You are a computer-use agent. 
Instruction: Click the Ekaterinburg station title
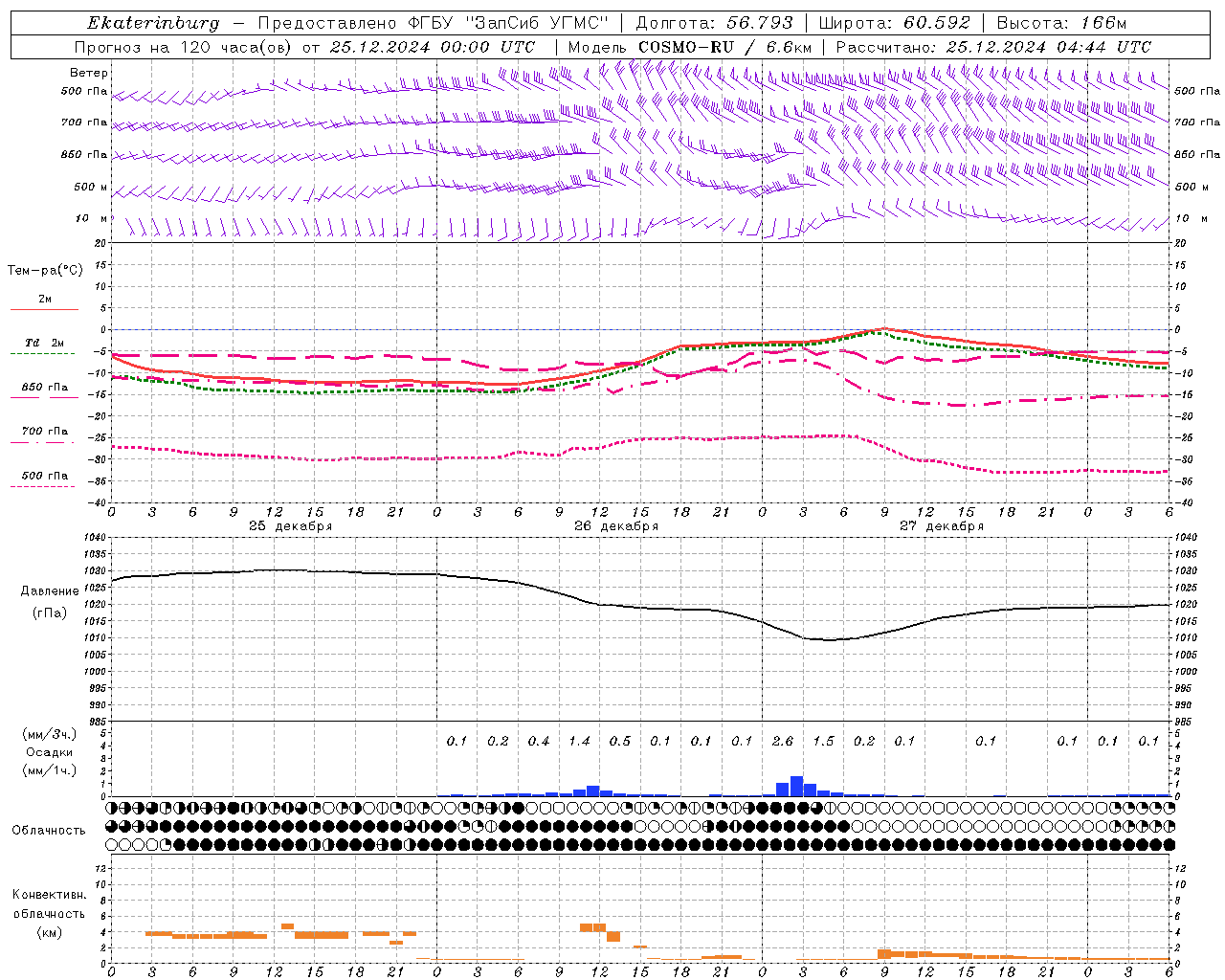tap(153, 23)
